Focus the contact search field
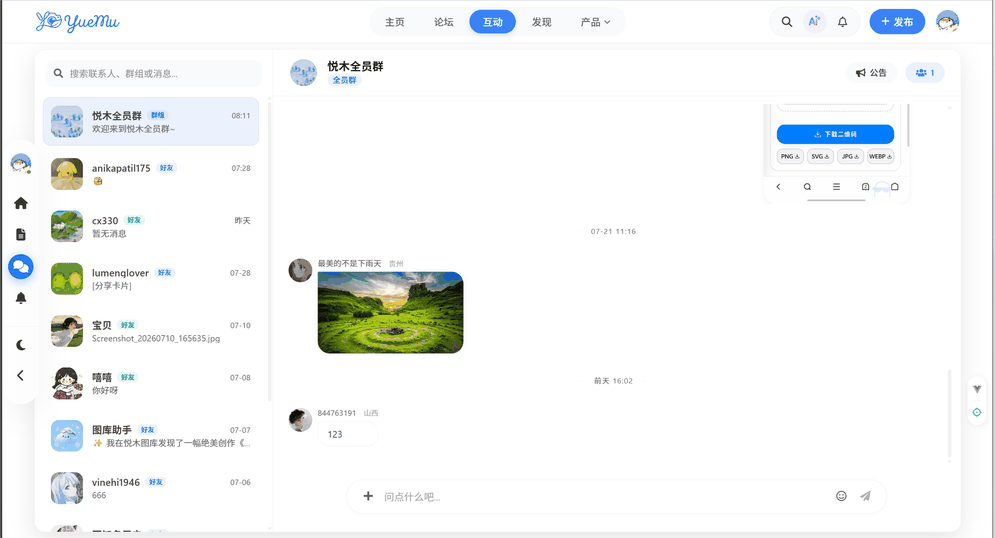Image resolution: width=995 pixels, height=538 pixels. tap(154, 74)
